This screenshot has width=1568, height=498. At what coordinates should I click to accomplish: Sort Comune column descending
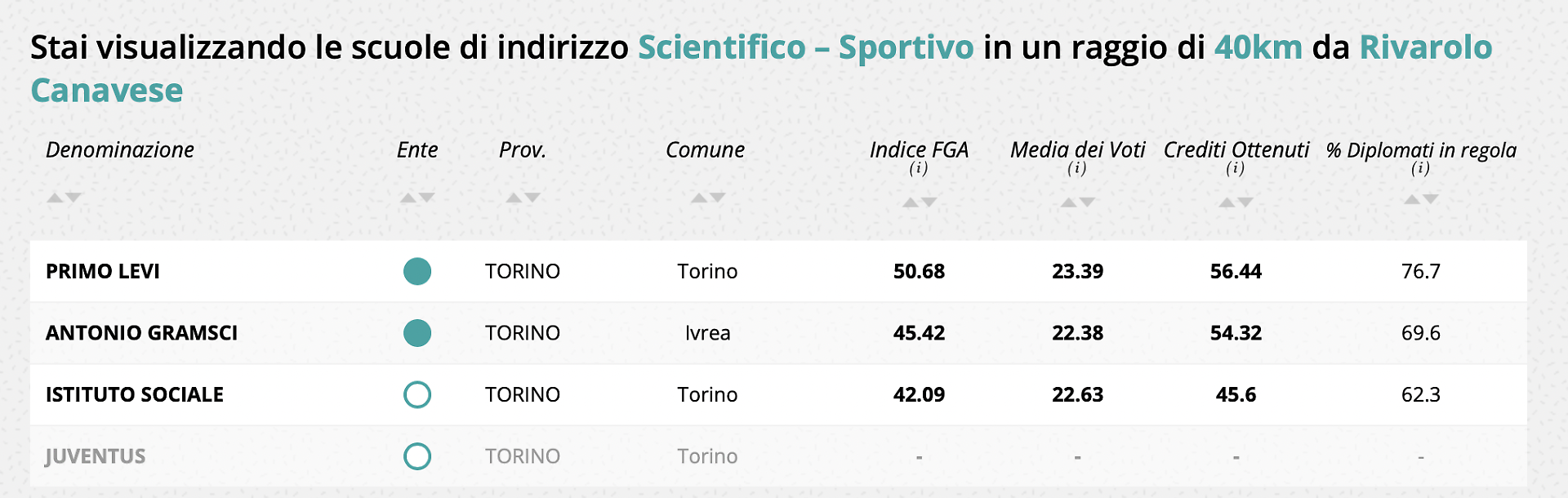tap(717, 198)
